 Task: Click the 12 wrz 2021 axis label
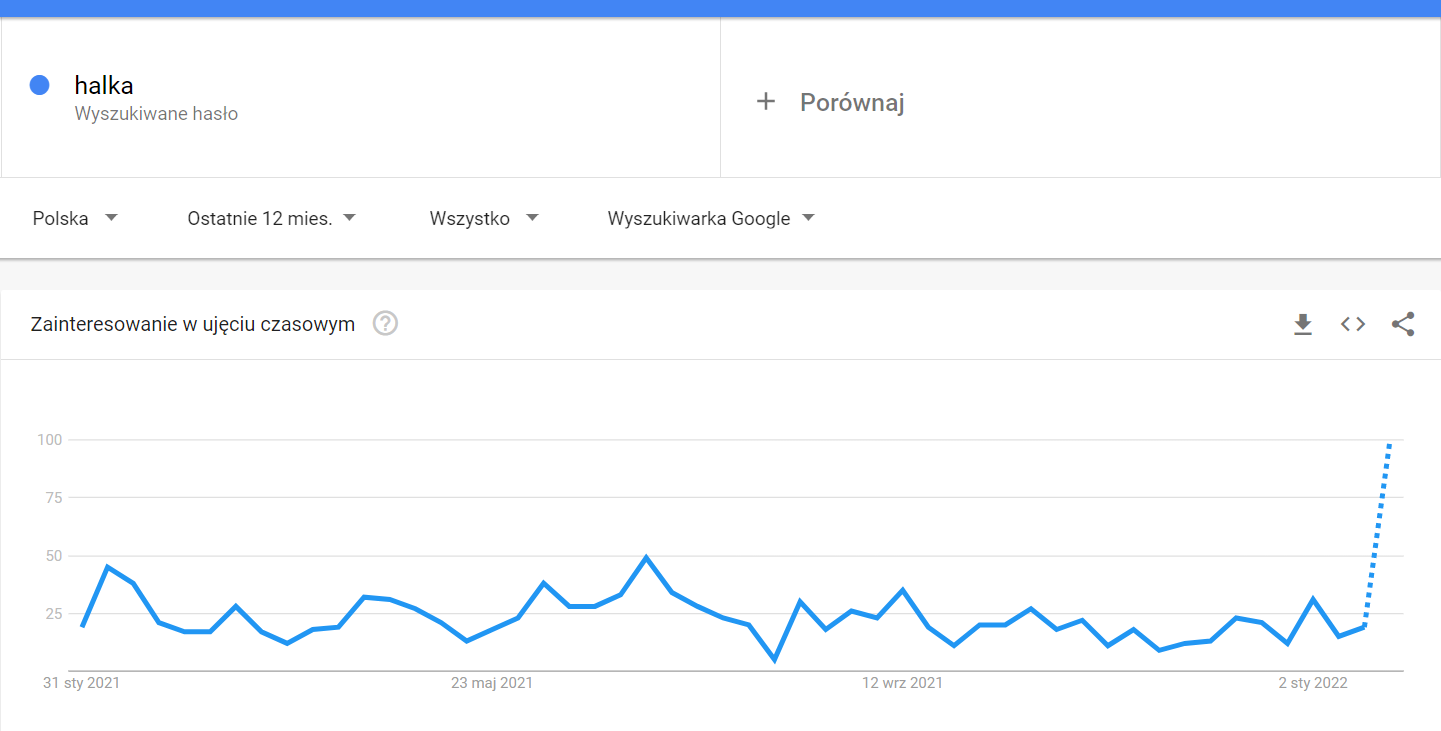(903, 683)
